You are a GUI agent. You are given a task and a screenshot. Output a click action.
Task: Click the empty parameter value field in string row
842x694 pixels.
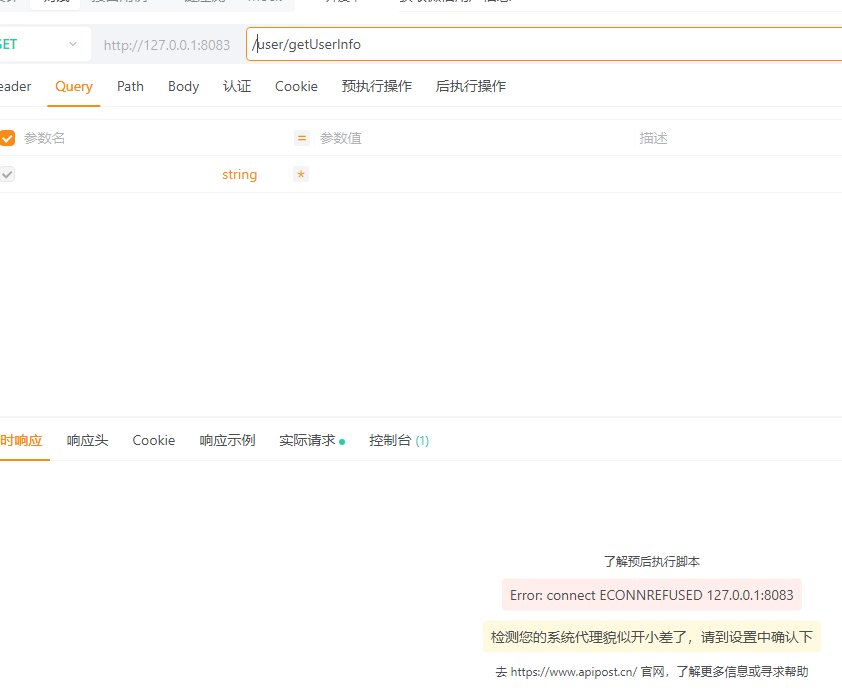coord(473,174)
